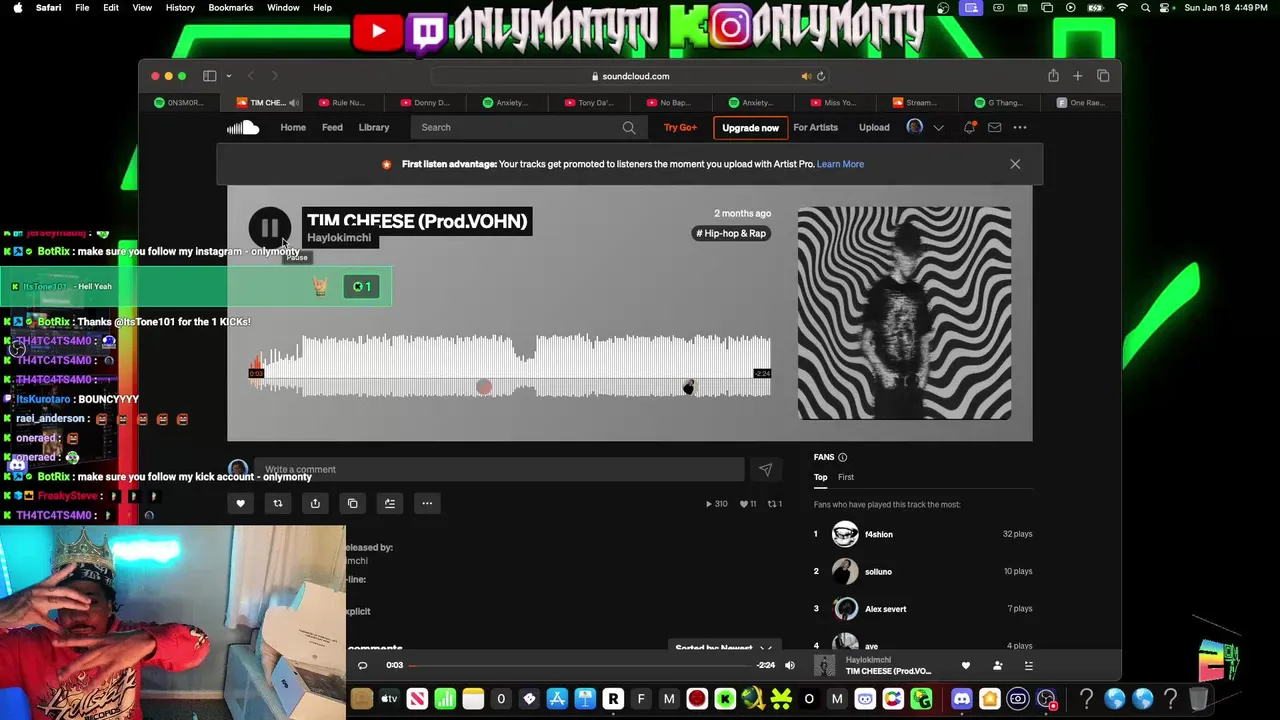The width and height of the screenshot is (1280, 720).
Task: Click the search magnifier icon
Action: click(x=629, y=128)
